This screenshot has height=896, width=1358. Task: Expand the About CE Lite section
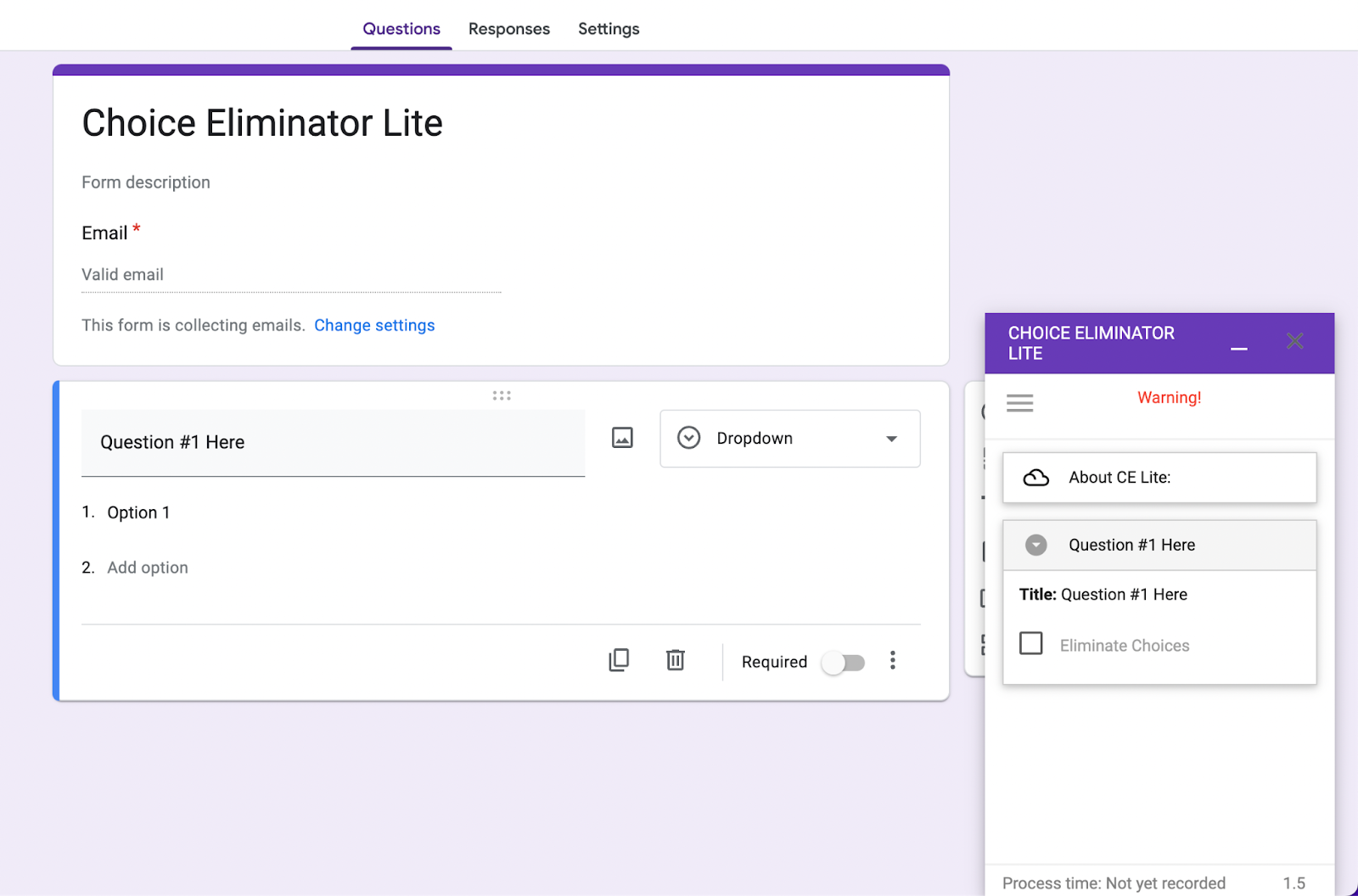pos(1159,478)
